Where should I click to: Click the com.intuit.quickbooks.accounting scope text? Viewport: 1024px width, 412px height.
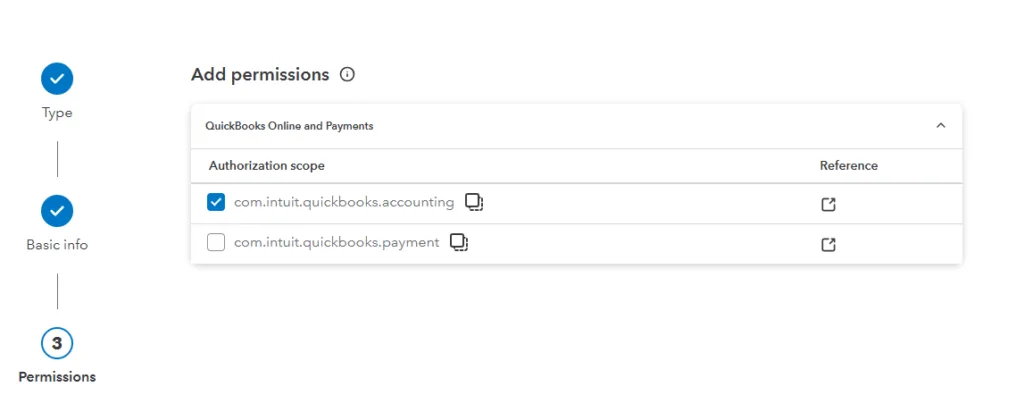coord(344,202)
